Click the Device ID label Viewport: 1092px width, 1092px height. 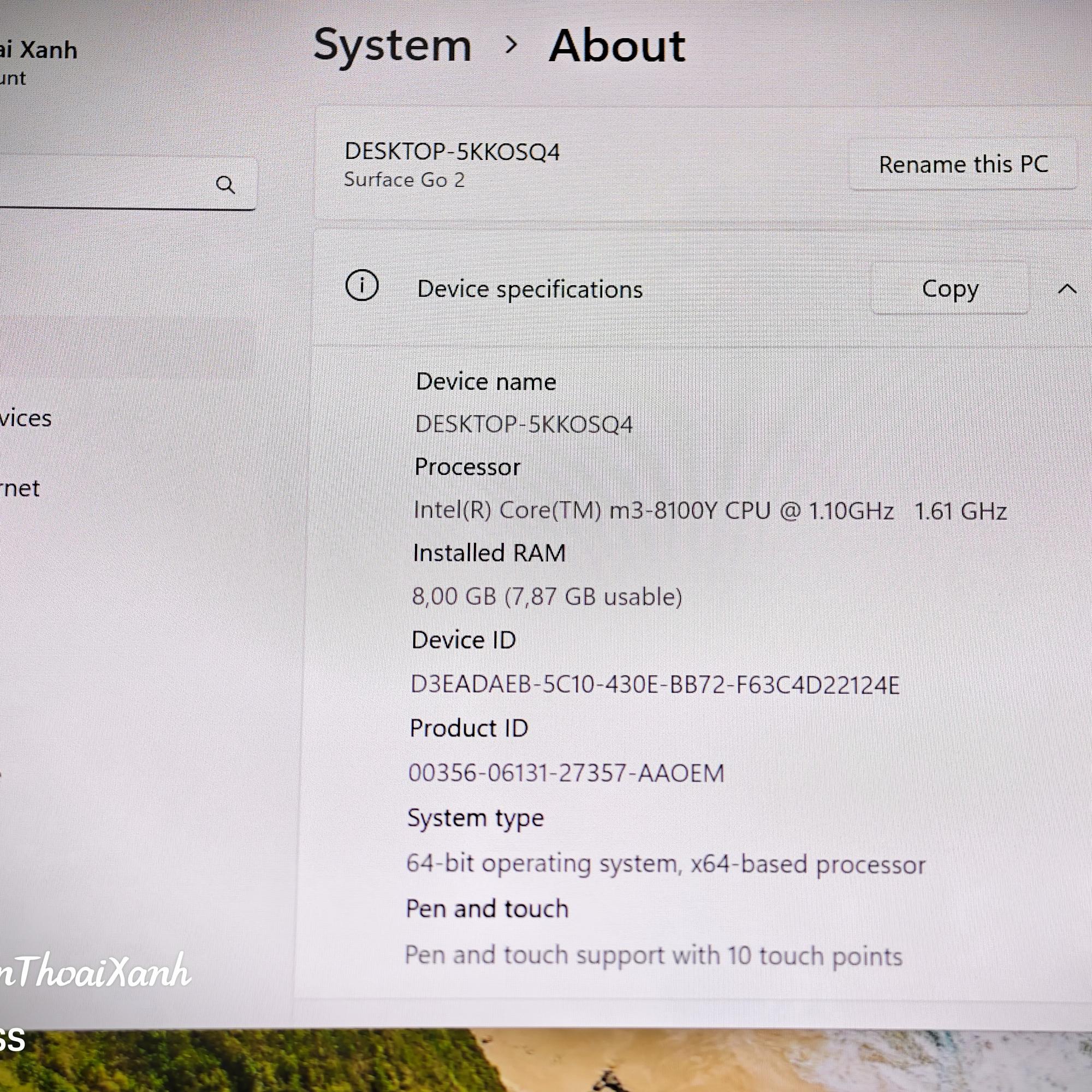(x=464, y=640)
